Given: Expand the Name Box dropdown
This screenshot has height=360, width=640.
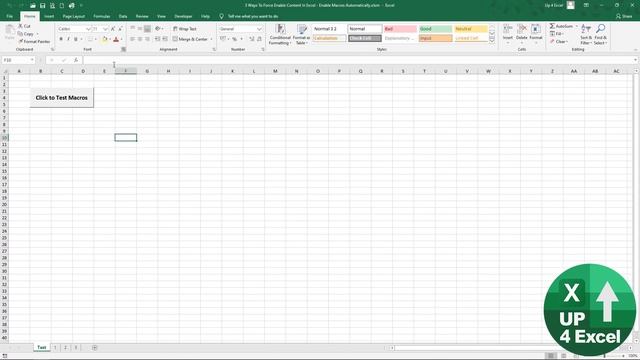Looking at the screenshot, I should tap(32, 60).
